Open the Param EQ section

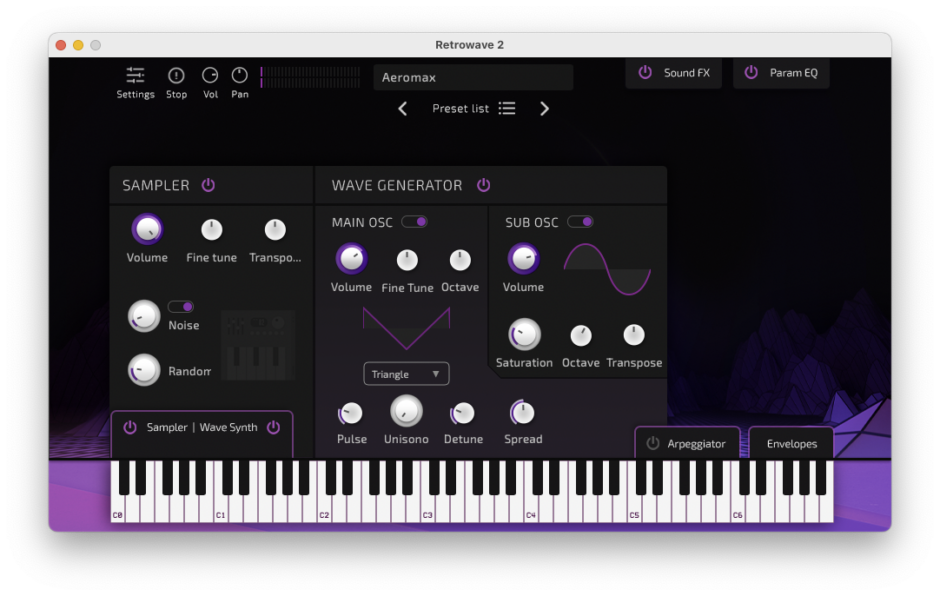tap(783, 73)
